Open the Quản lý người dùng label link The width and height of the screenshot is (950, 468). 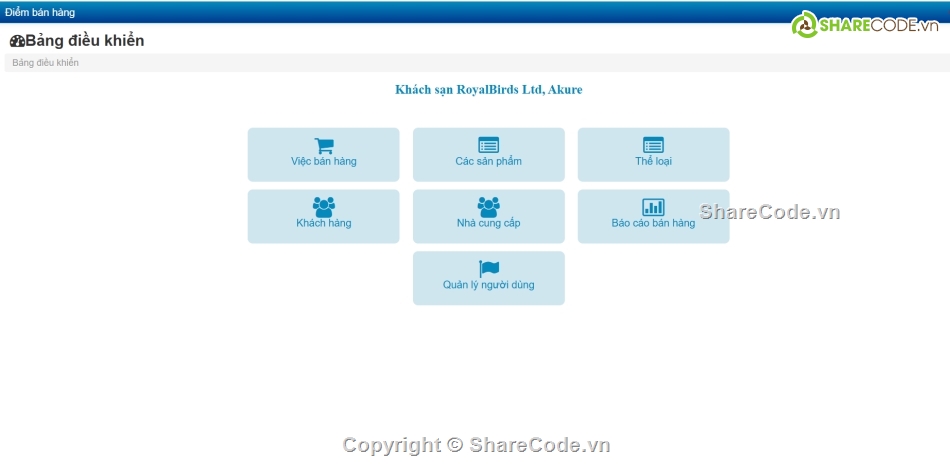(x=488, y=285)
